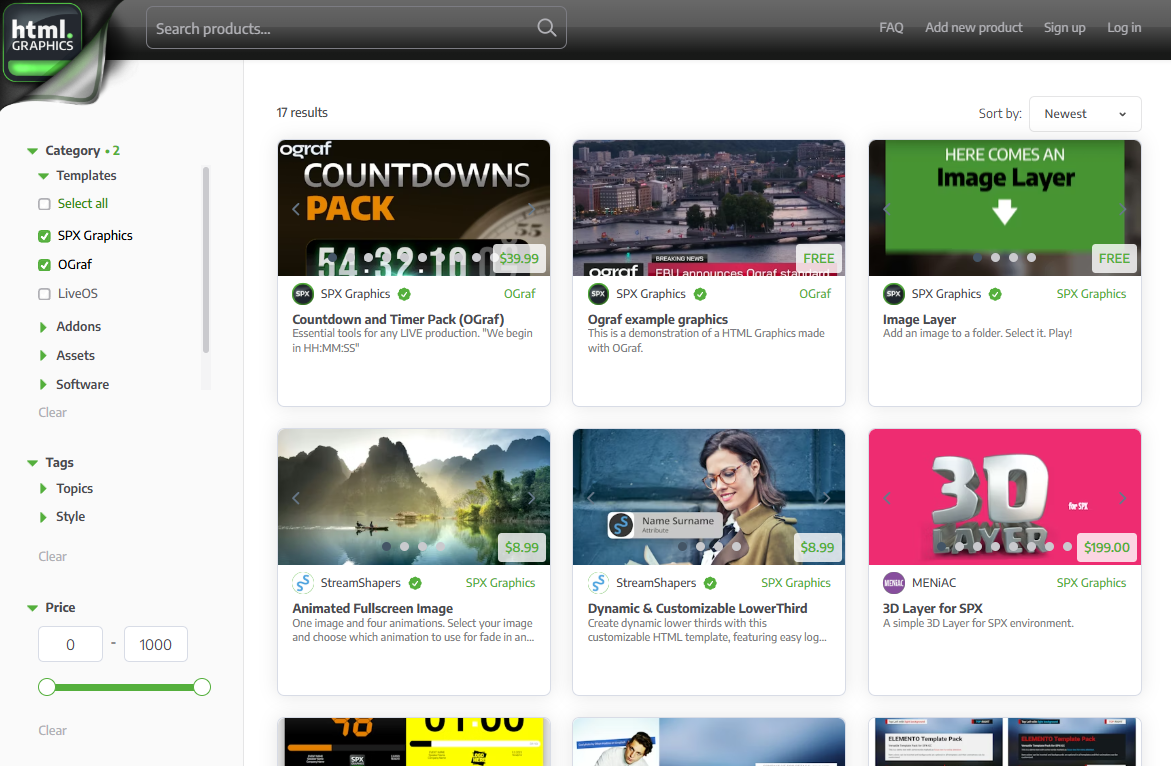Check the LiveOS checkbox
1171x766 pixels.
tap(44, 293)
